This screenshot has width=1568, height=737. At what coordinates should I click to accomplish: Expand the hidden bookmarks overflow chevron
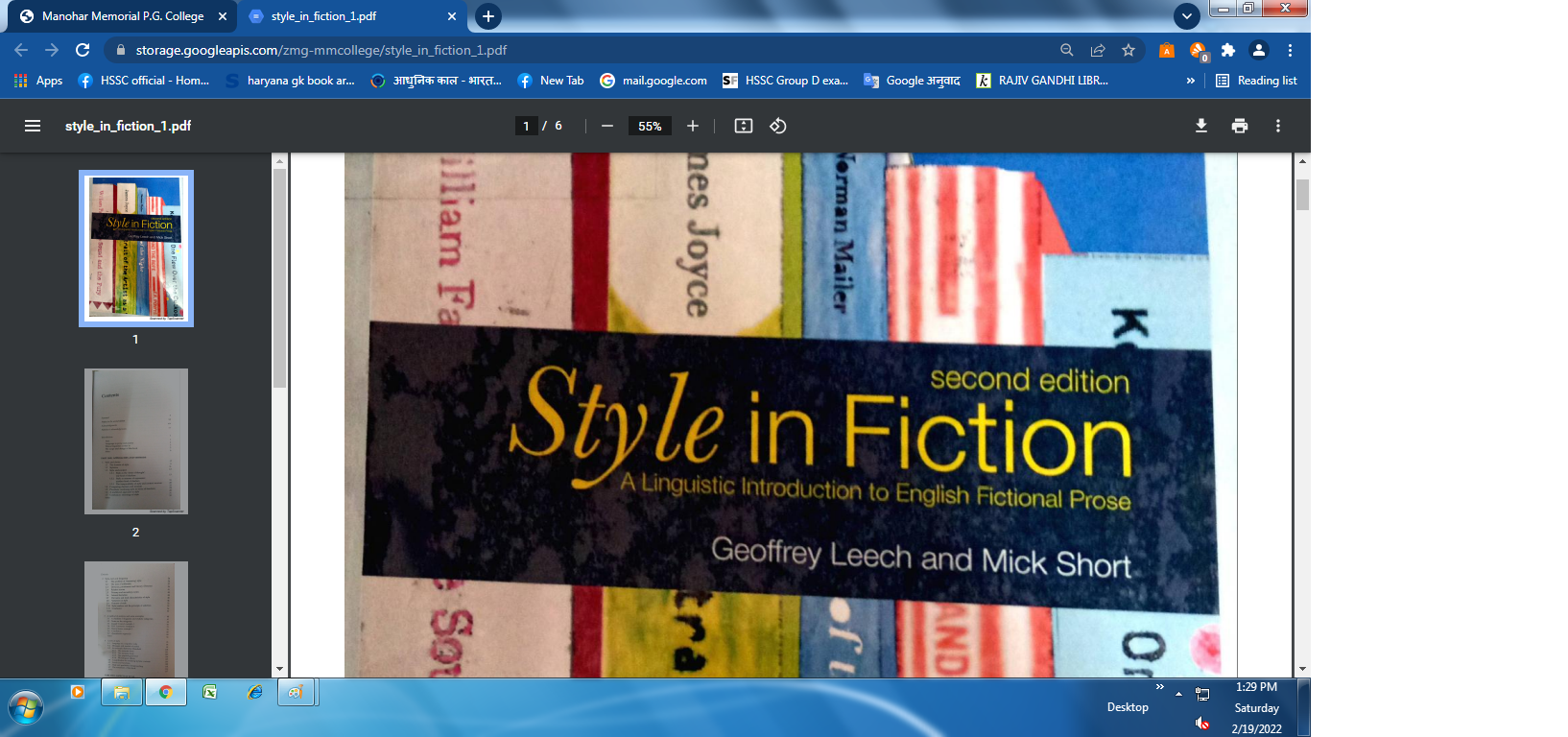coord(1191,81)
